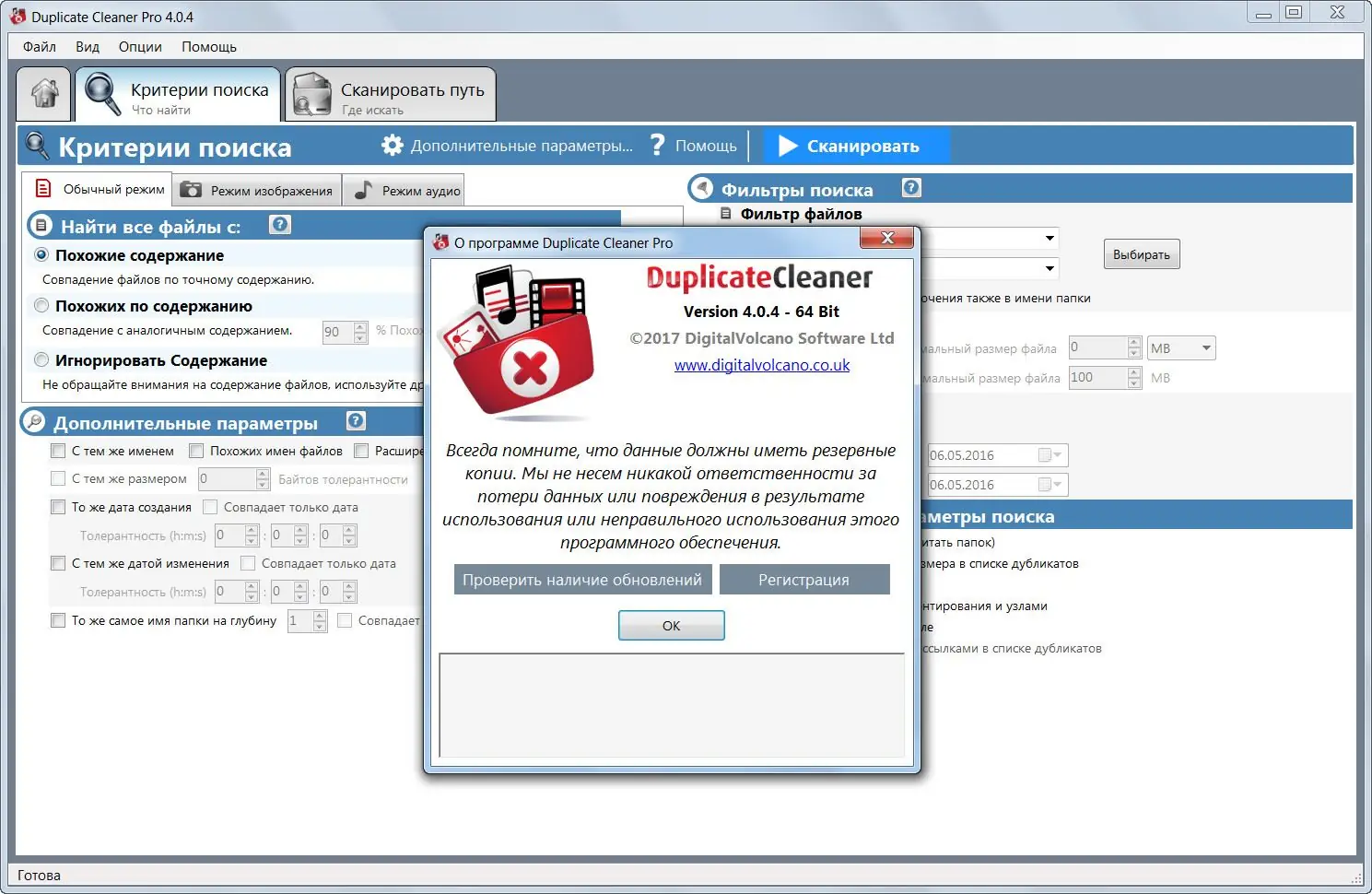
Task: Click Проверить наличие обновлений button
Action: [x=582, y=579]
